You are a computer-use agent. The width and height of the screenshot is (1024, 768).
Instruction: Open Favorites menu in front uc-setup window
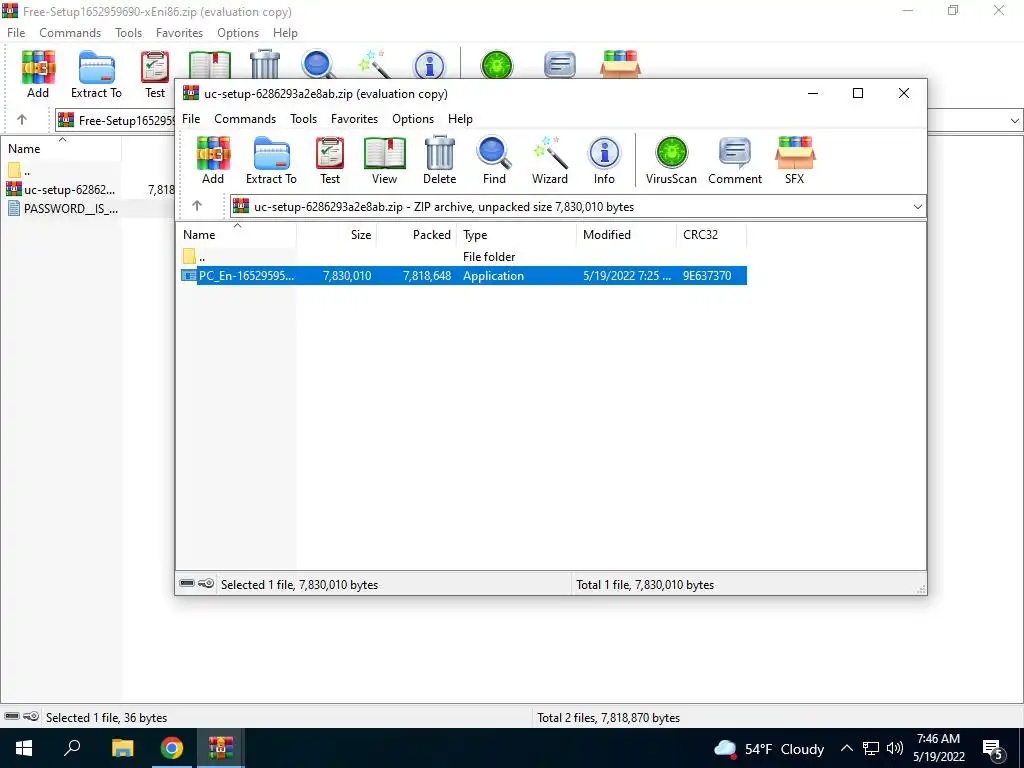[355, 119]
